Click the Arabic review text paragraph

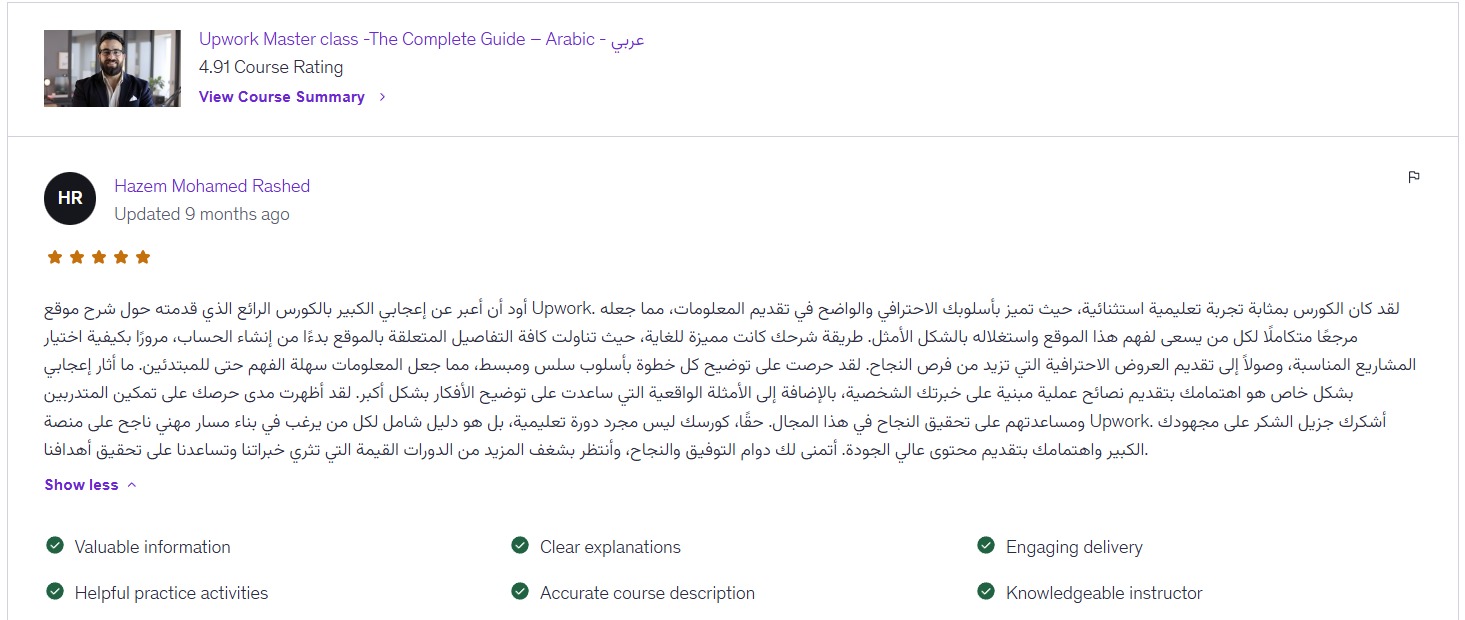[x=730, y=379]
